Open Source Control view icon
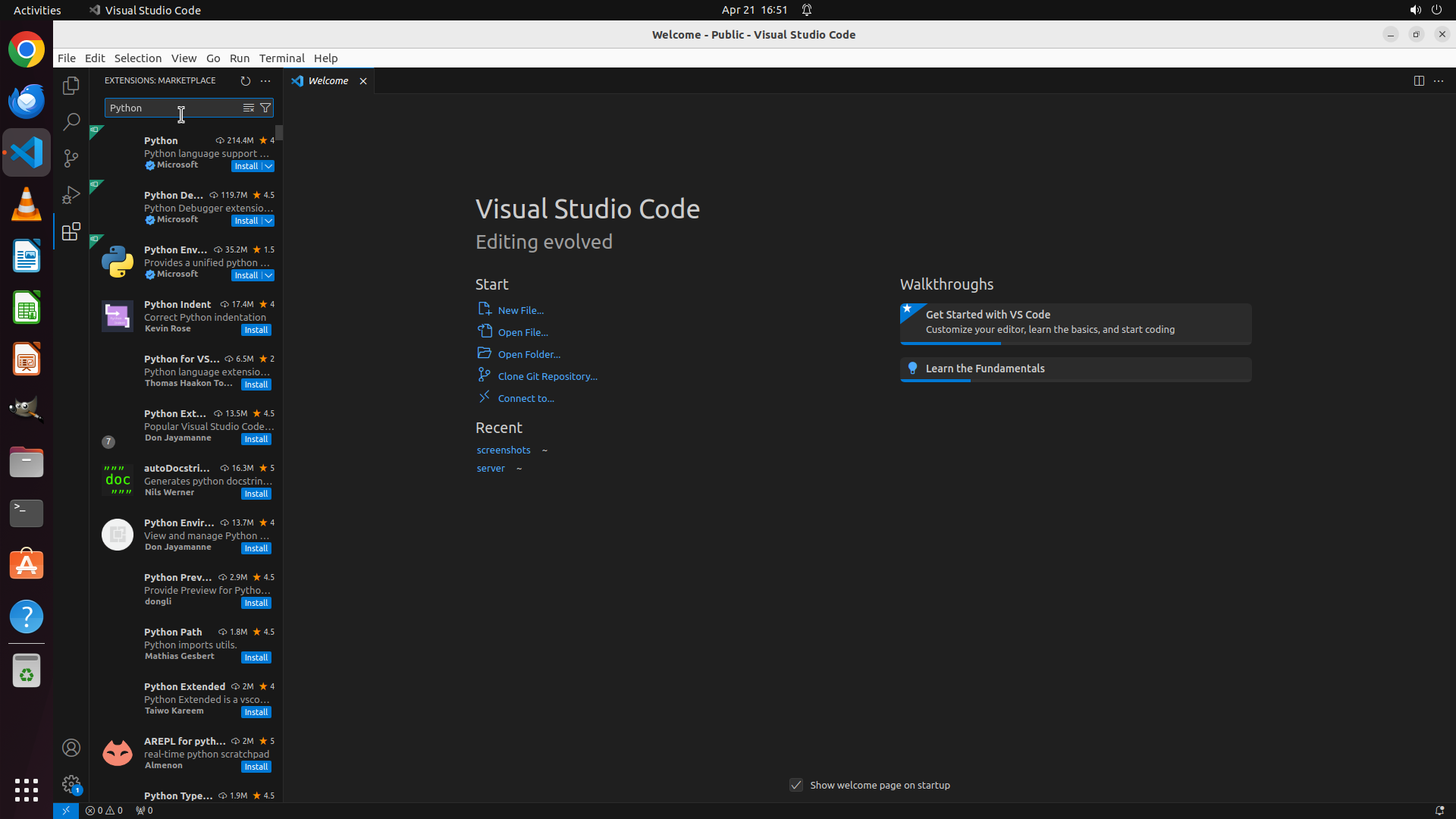This screenshot has height=819, width=1456. [x=71, y=158]
